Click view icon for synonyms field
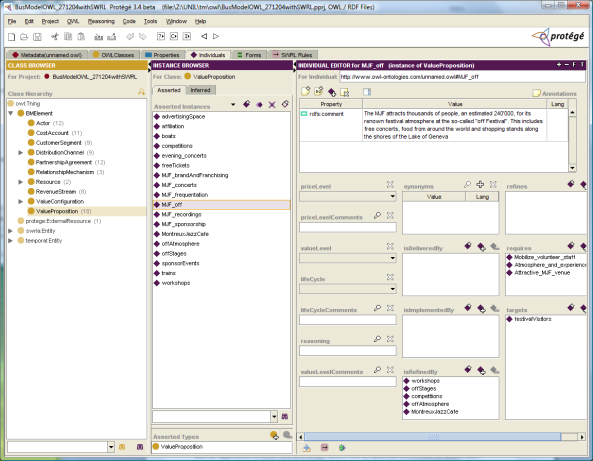The height and width of the screenshot is (461, 593). 467,184
